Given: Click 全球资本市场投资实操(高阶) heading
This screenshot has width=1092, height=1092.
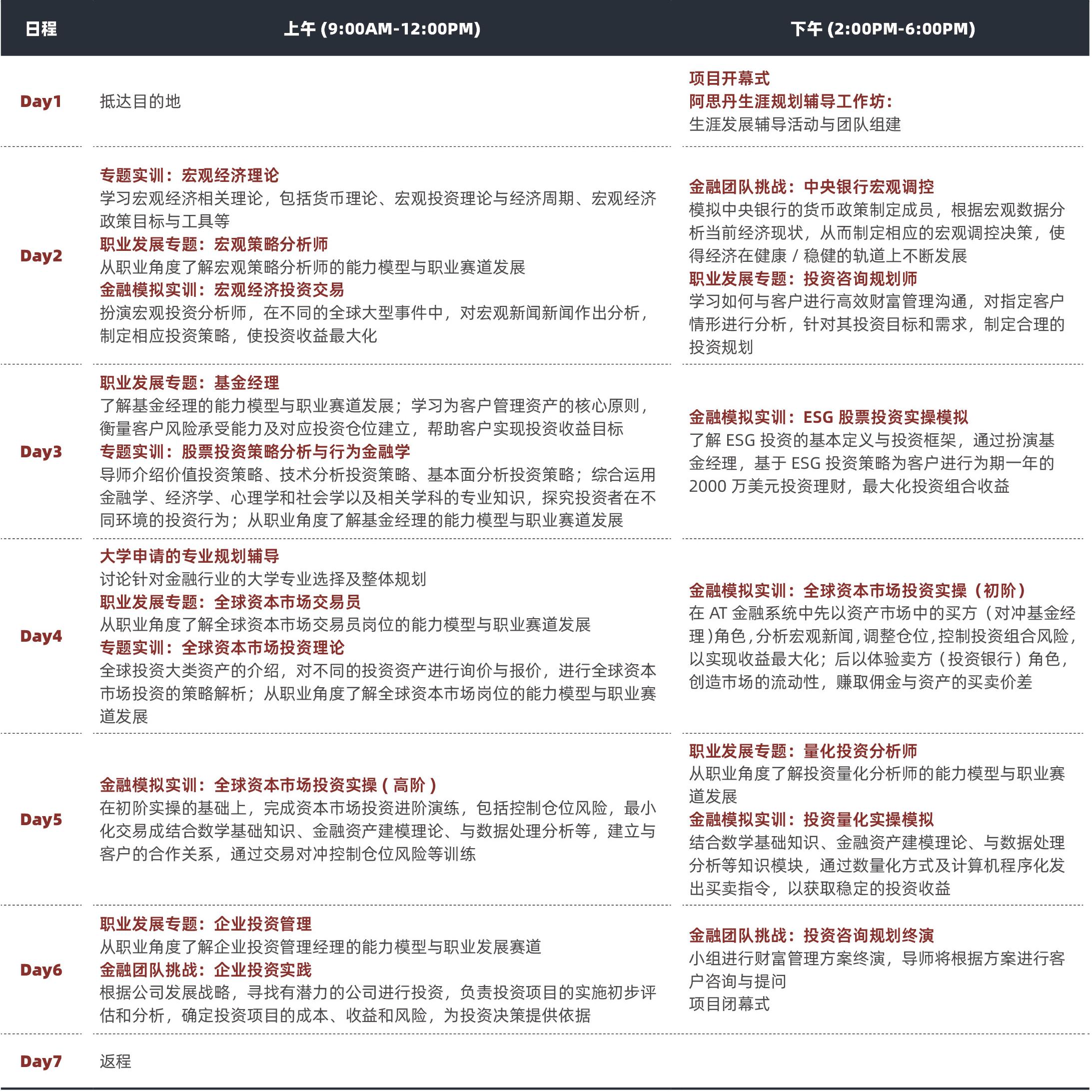Looking at the screenshot, I should pyautogui.click(x=268, y=785).
